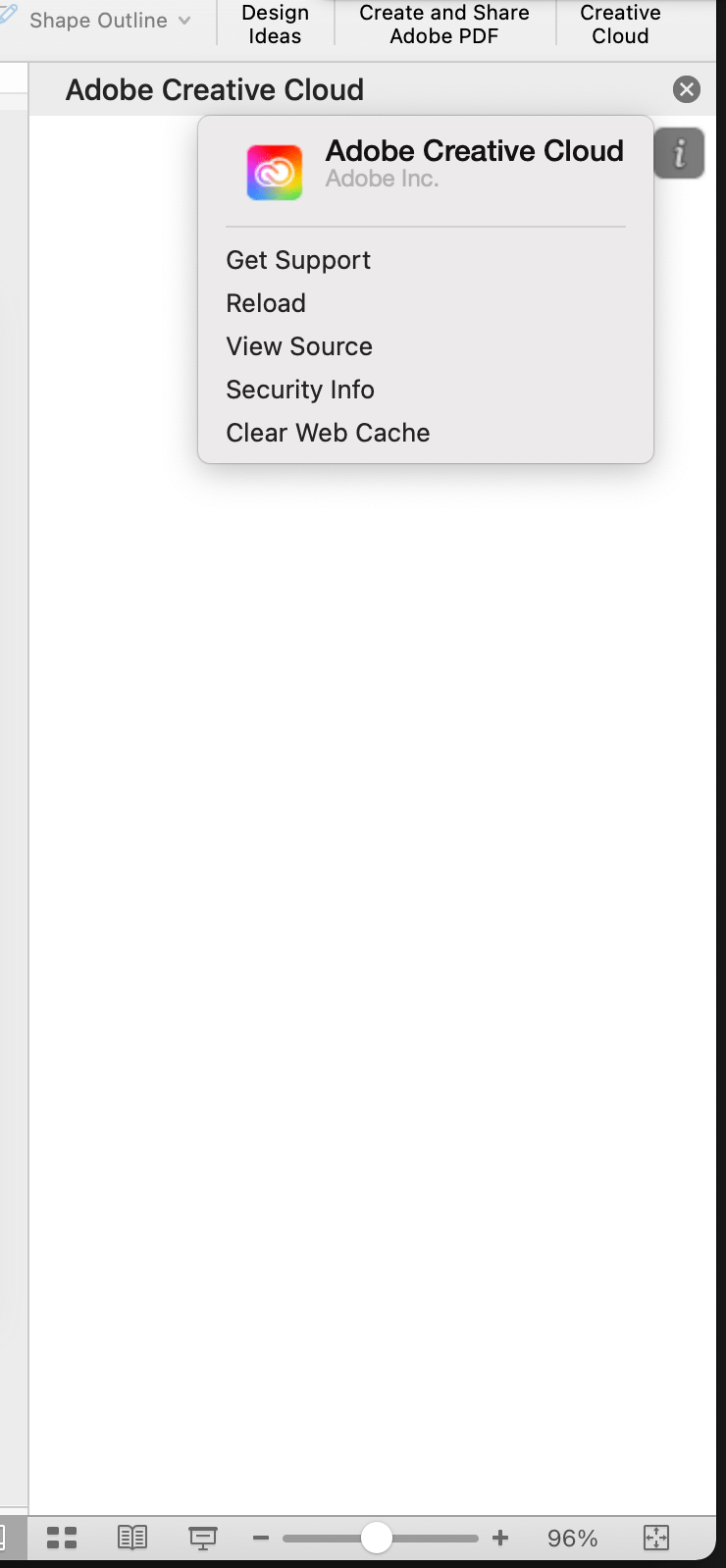Image resolution: width=726 pixels, height=1568 pixels.
Task: Open Security Info for the add-in
Action: pos(300,390)
